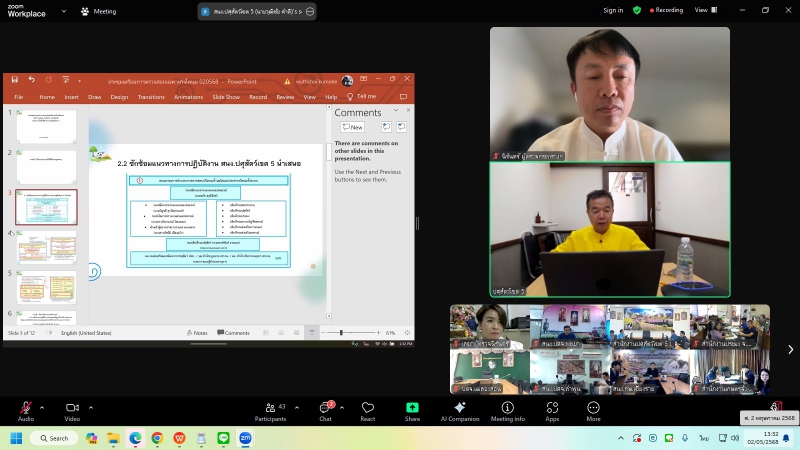
Task: Open the Slide Show ribbon tab
Action: click(x=225, y=97)
